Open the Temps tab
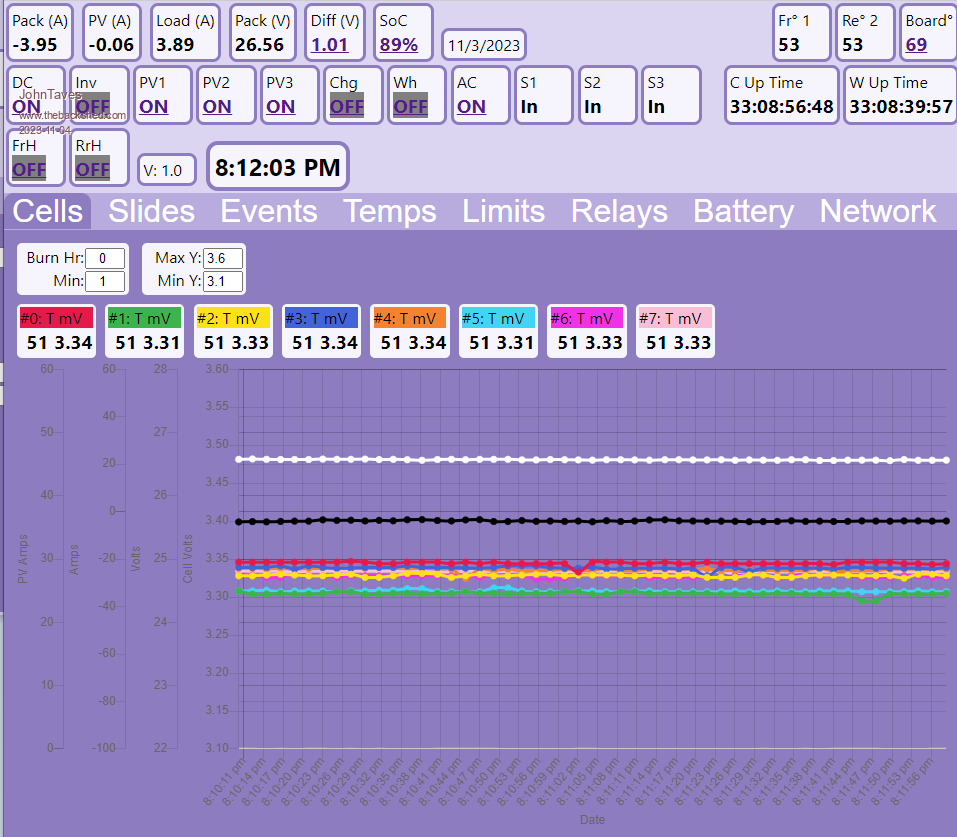 389,211
